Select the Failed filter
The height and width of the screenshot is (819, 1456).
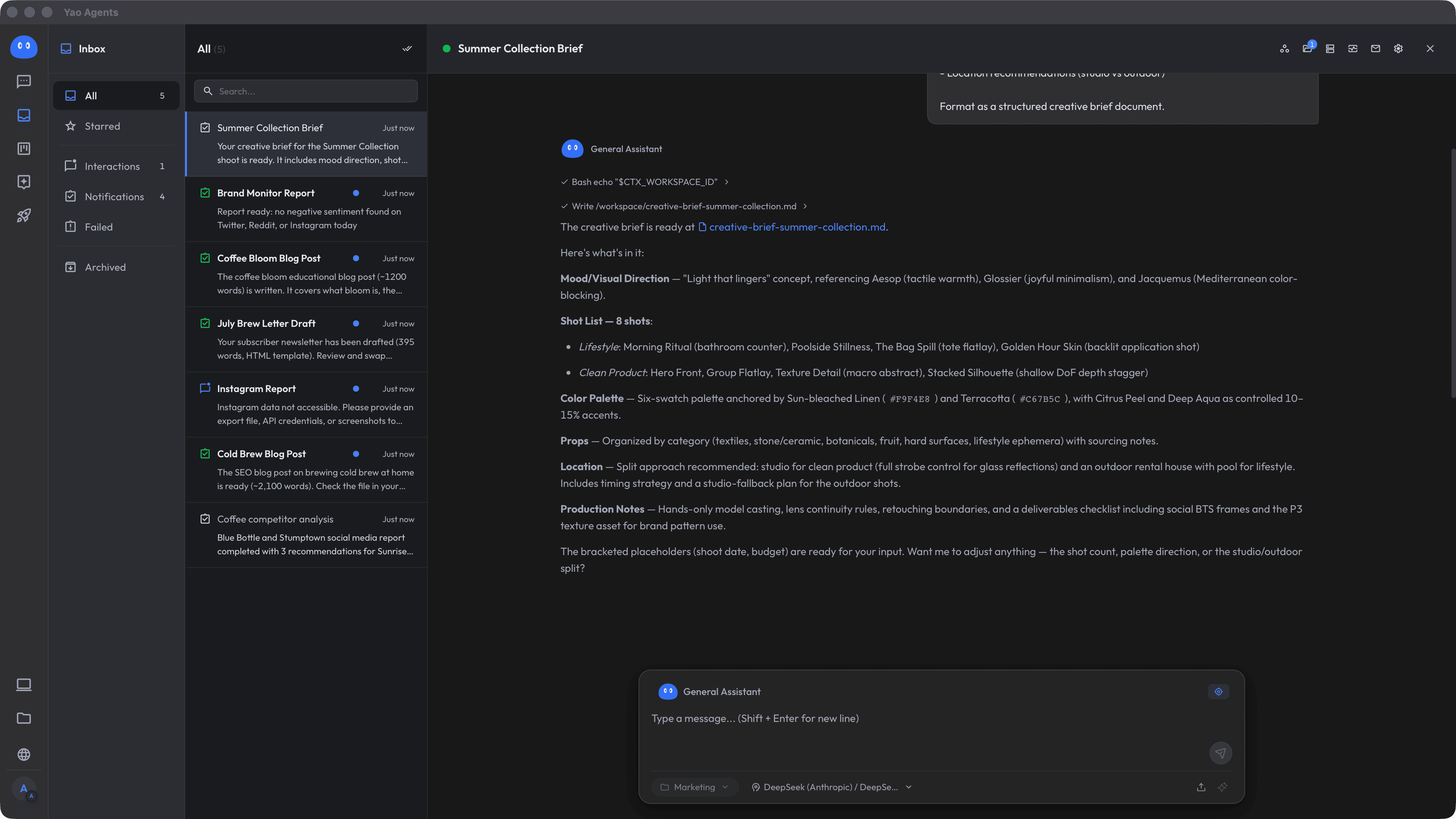pyautogui.click(x=116, y=227)
